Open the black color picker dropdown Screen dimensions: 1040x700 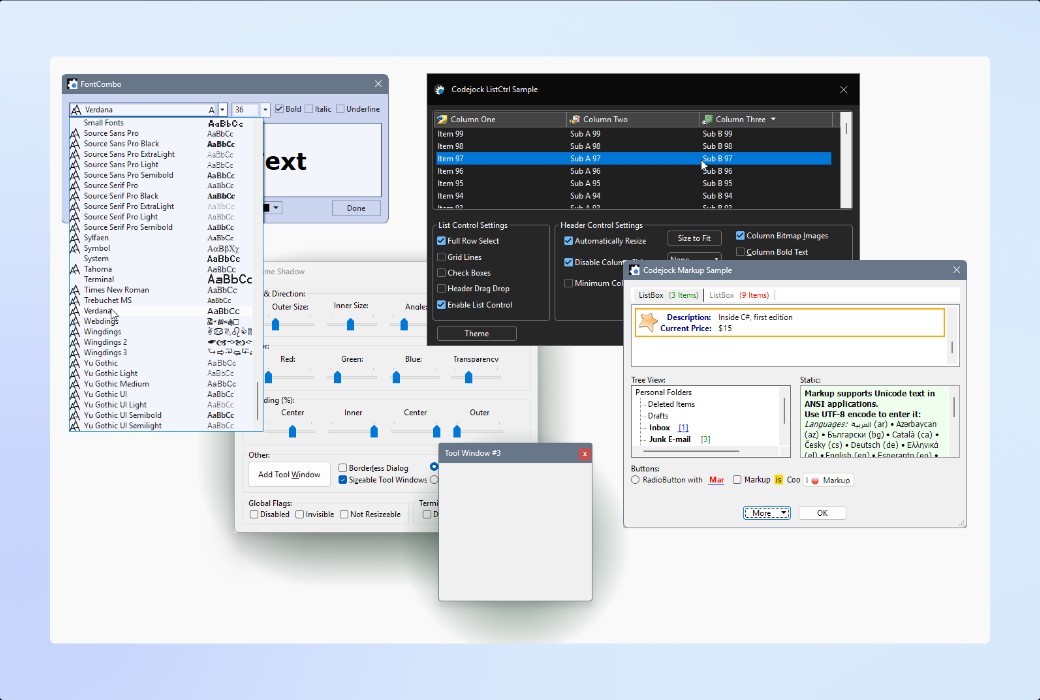point(276,208)
